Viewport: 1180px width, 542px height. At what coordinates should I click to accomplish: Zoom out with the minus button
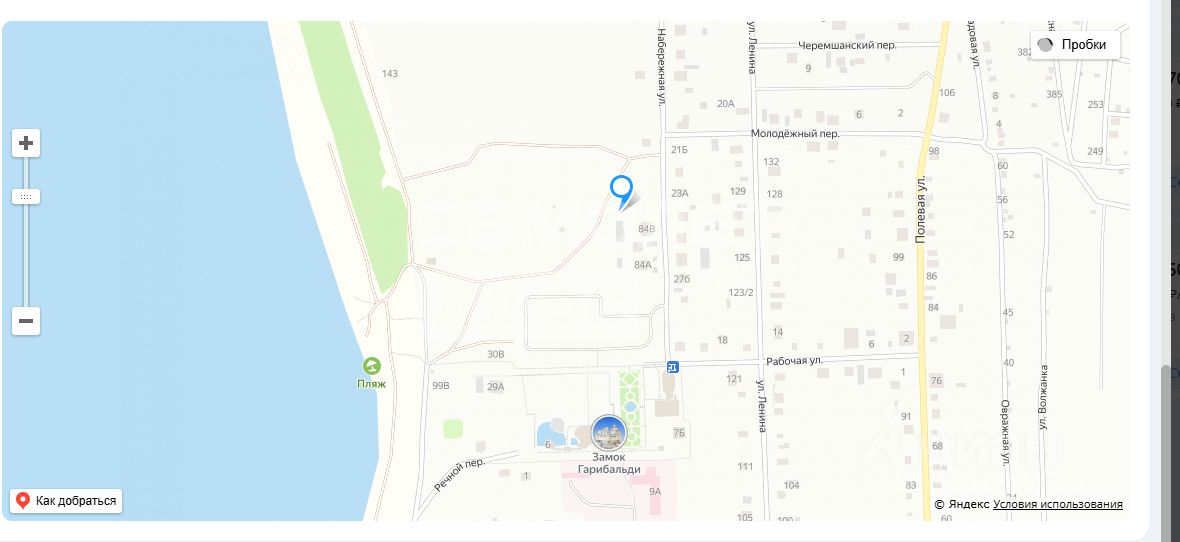pyautogui.click(x=26, y=321)
